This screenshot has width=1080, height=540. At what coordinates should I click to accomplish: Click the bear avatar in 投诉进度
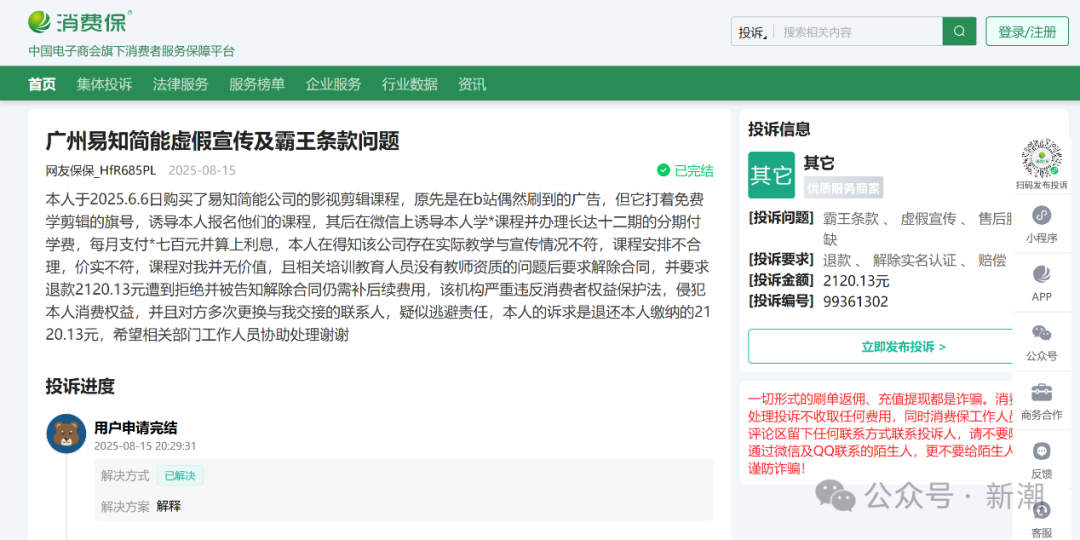(x=66, y=434)
